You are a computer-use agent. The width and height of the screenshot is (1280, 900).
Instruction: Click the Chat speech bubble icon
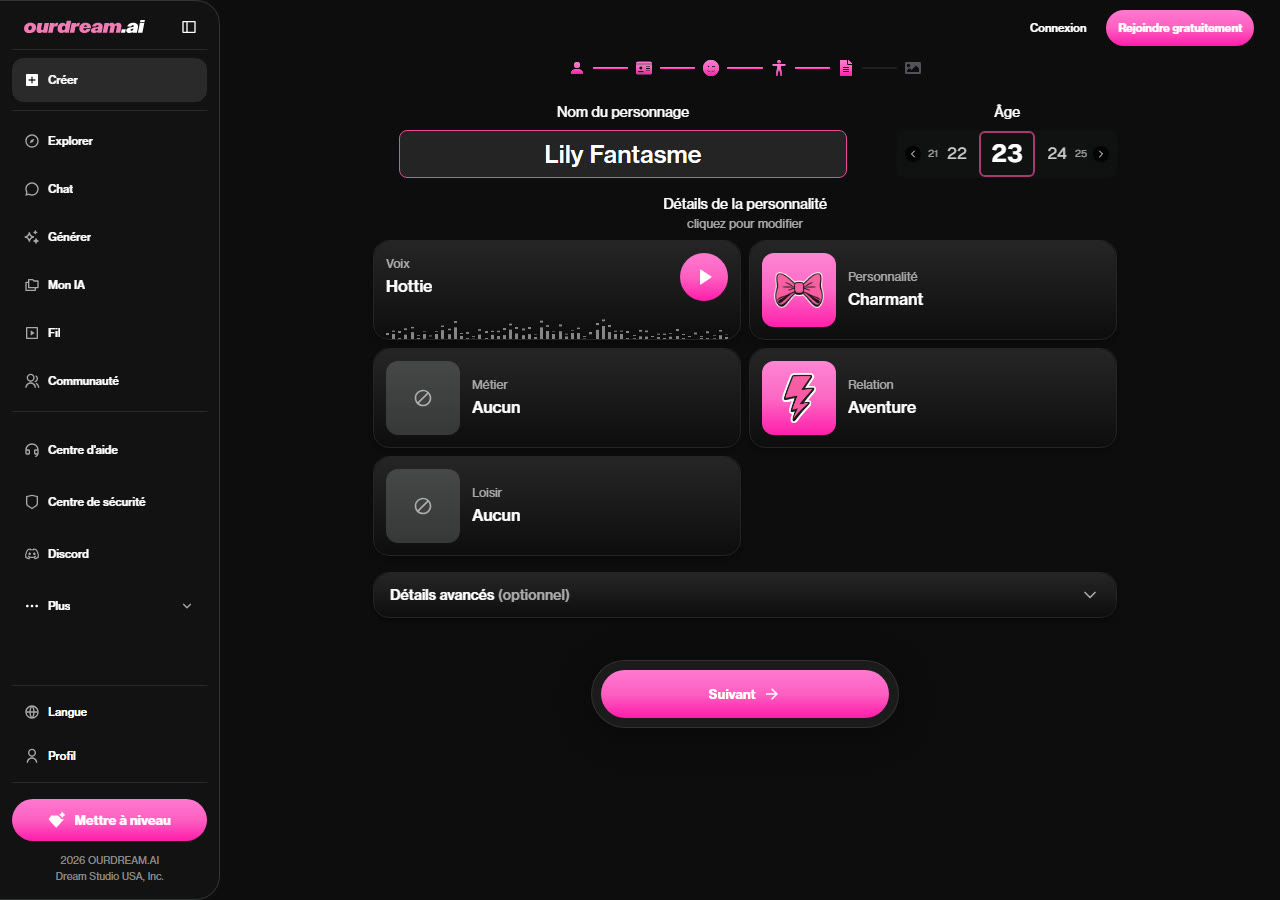tap(32, 189)
